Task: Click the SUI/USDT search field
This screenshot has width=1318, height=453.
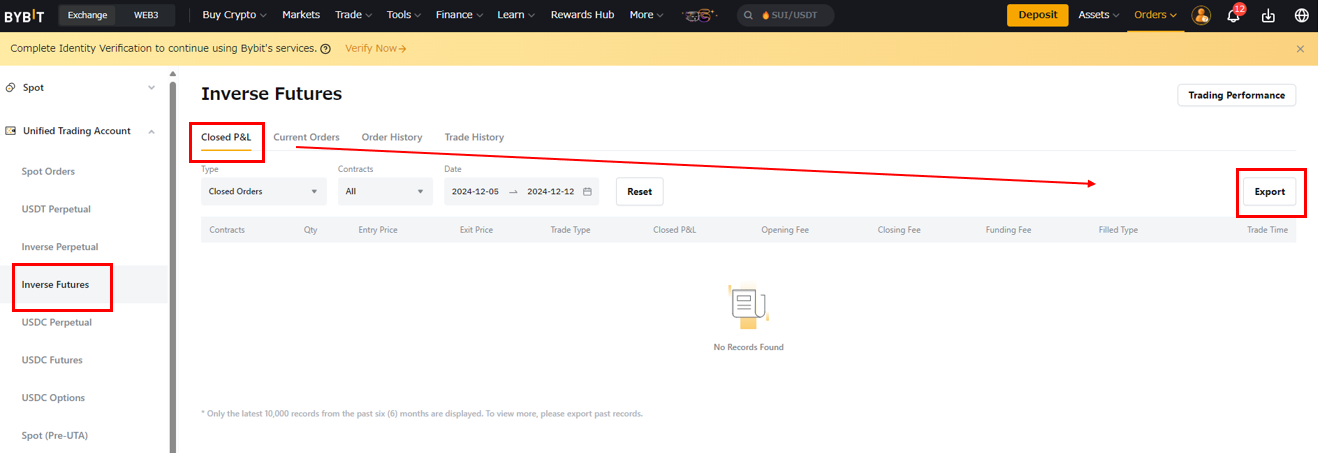Action: pyautogui.click(x=785, y=15)
